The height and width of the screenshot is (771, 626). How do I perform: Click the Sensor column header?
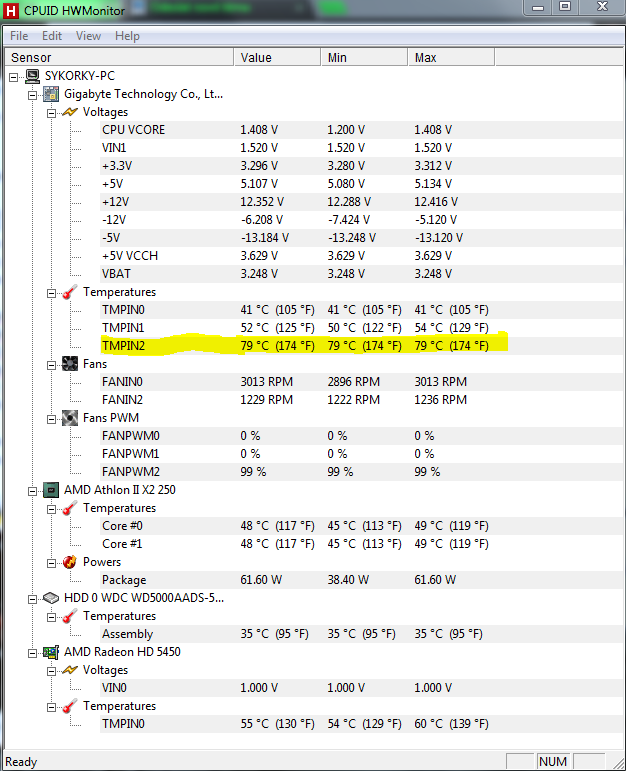click(x=118, y=58)
